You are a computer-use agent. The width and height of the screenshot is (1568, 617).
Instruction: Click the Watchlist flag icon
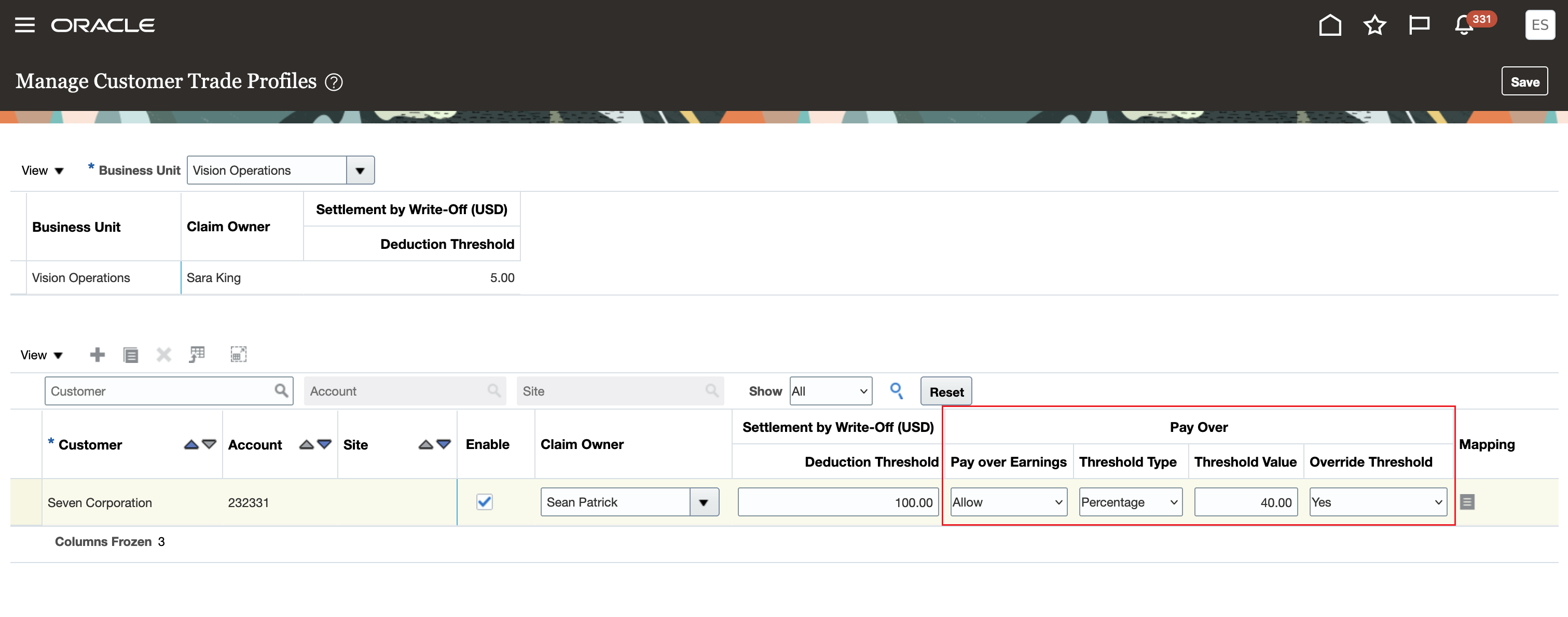point(1419,25)
